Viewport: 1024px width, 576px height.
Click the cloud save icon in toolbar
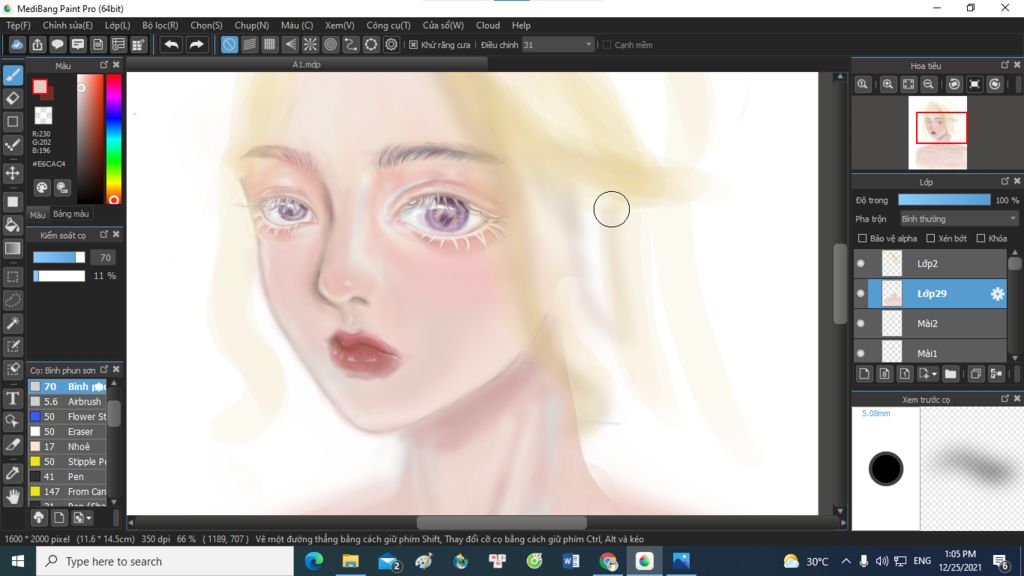tap(17, 44)
